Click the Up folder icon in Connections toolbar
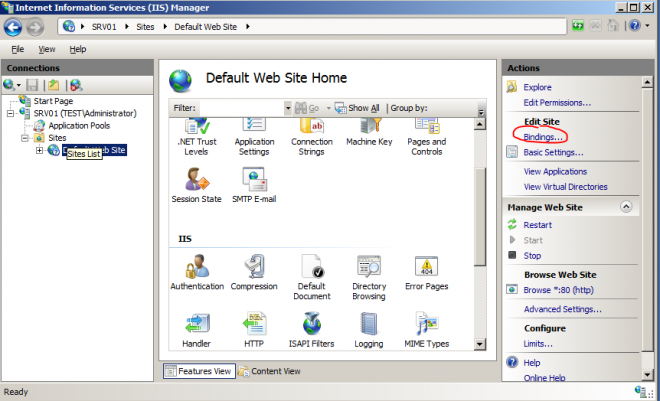 tap(53, 85)
